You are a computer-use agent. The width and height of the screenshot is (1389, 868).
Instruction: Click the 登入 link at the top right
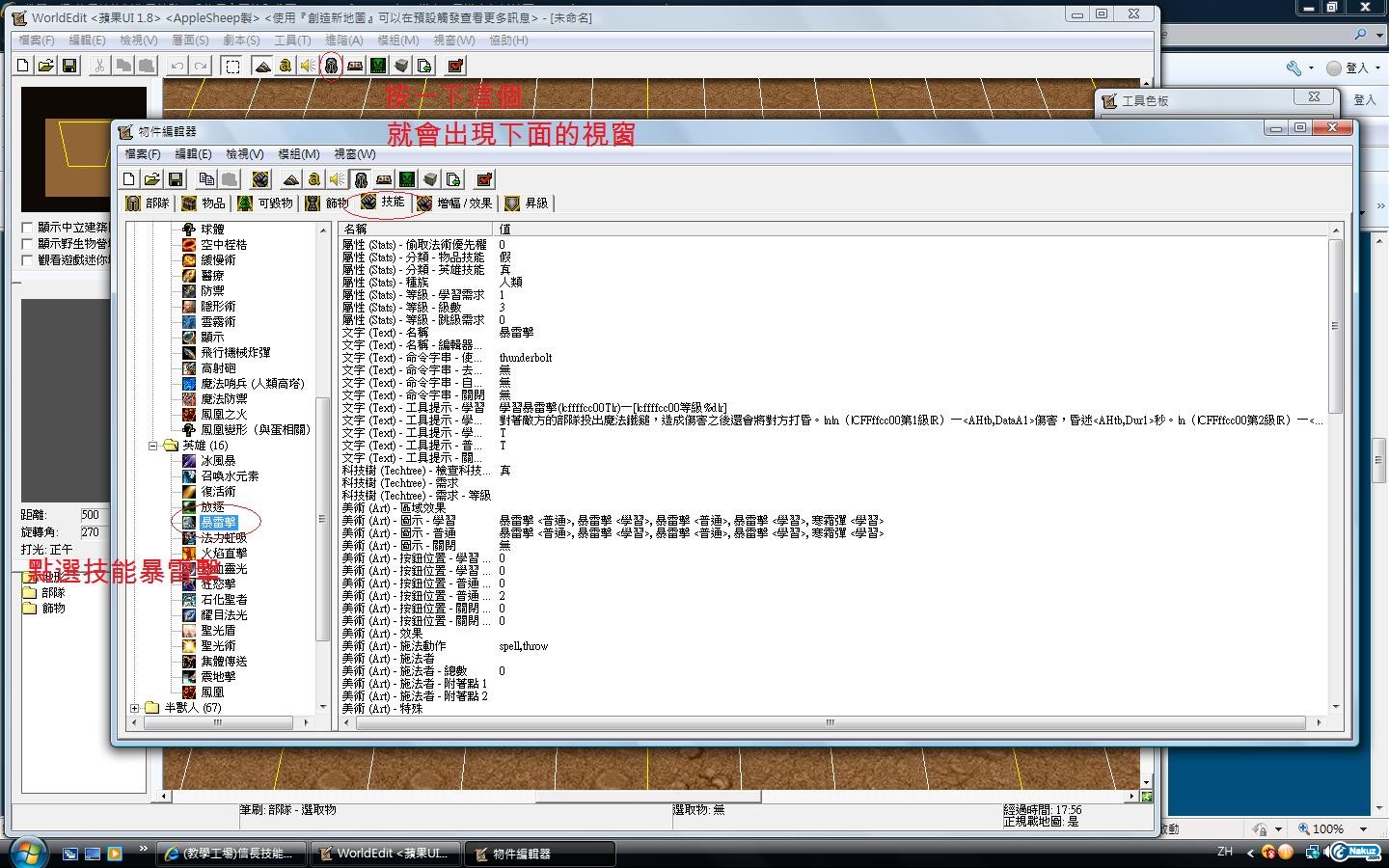click(1356, 68)
